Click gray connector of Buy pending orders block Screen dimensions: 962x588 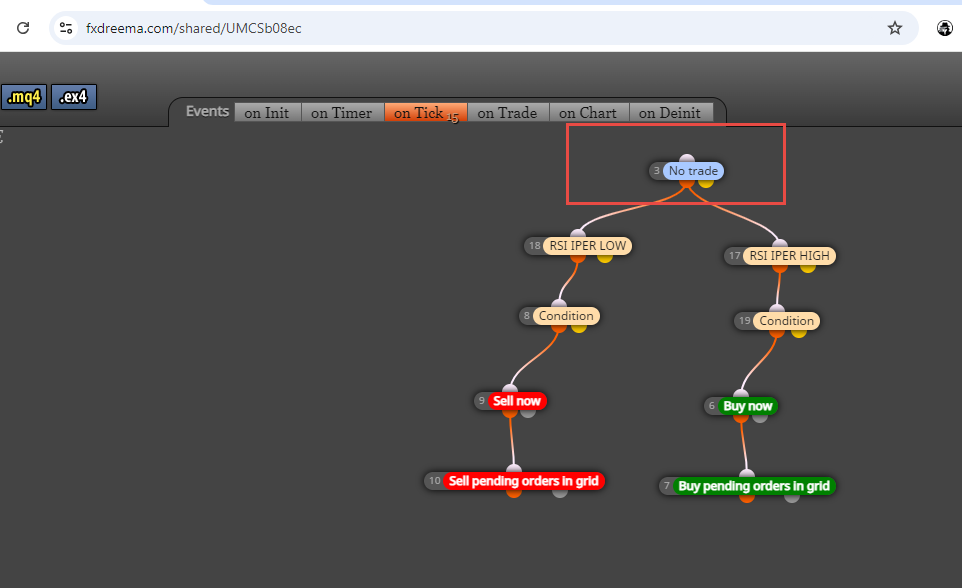[x=792, y=498]
